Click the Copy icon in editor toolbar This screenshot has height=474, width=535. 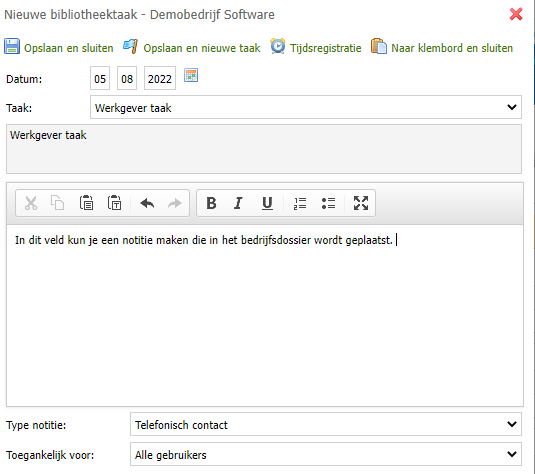[x=58, y=203]
